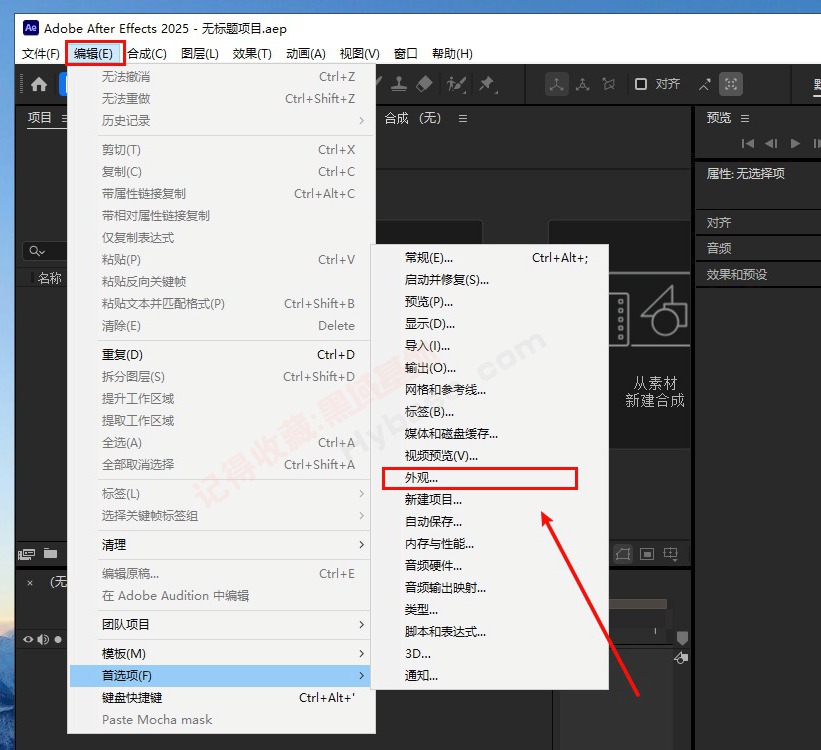Select the 项目 panel tab

pos(39,118)
